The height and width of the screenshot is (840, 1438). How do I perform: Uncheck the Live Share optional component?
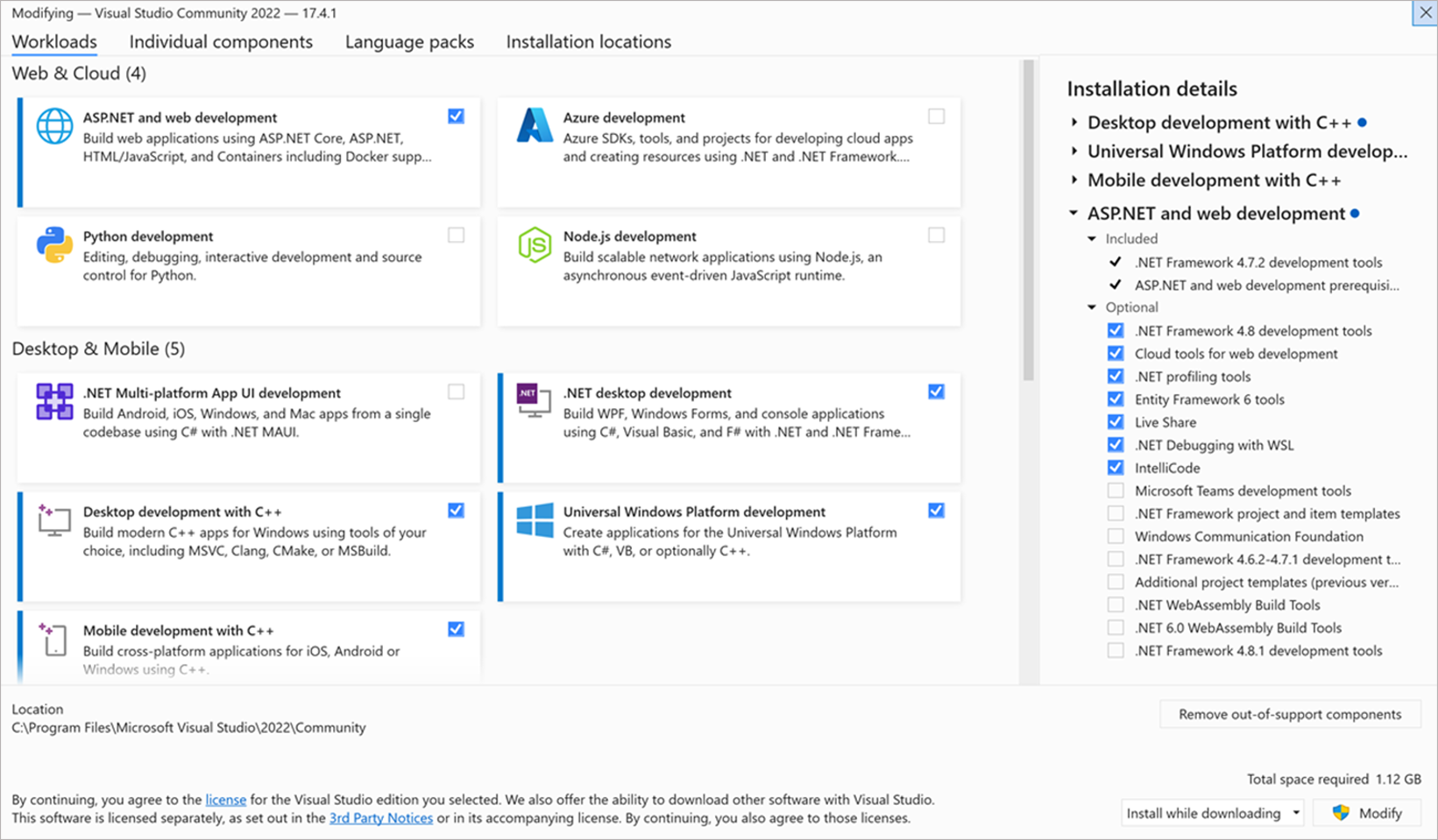click(x=1116, y=422)
